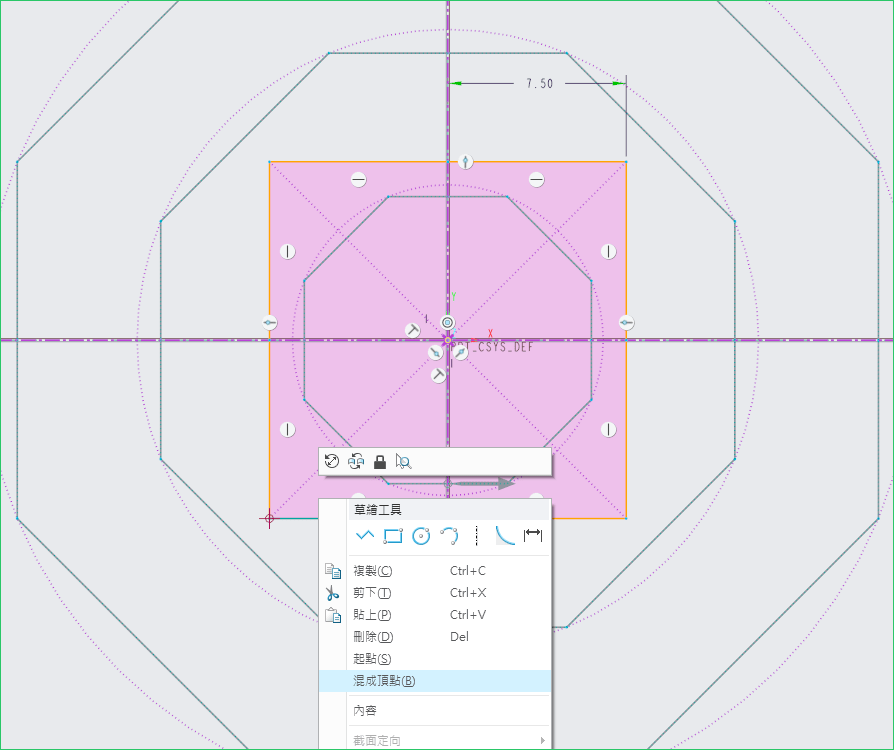Choose 剪下 (Cut) from the context menu
This screenshot has width=894, height=750.
tap(372, 593)
